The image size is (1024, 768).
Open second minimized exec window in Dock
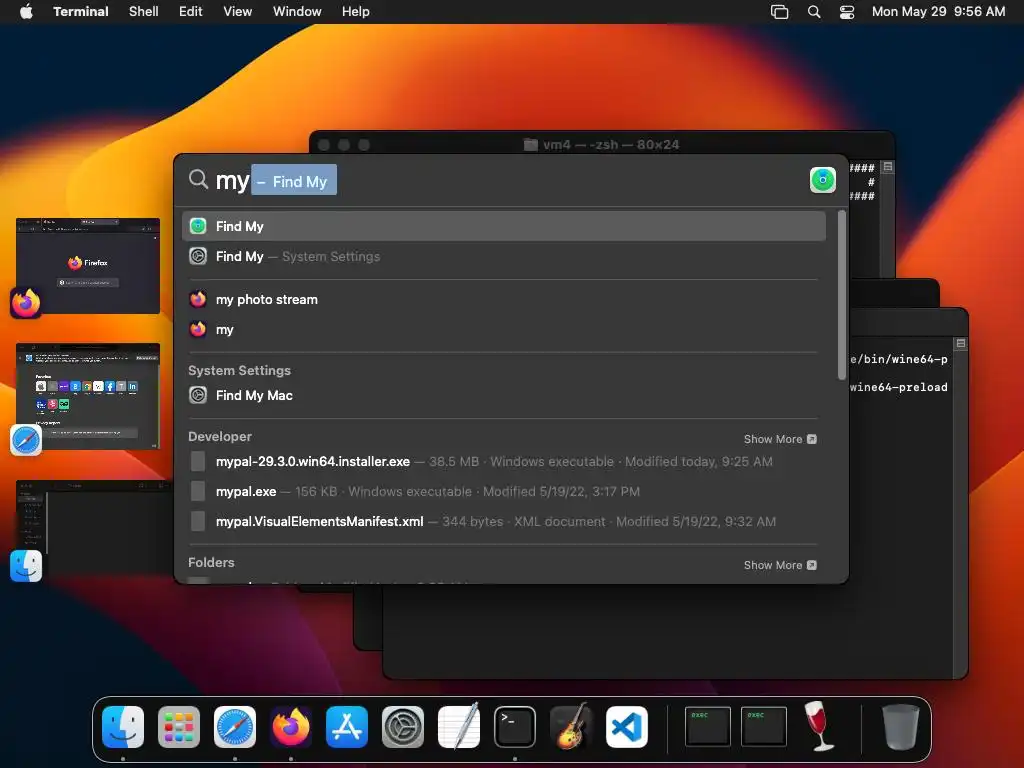tap(764, 726)
